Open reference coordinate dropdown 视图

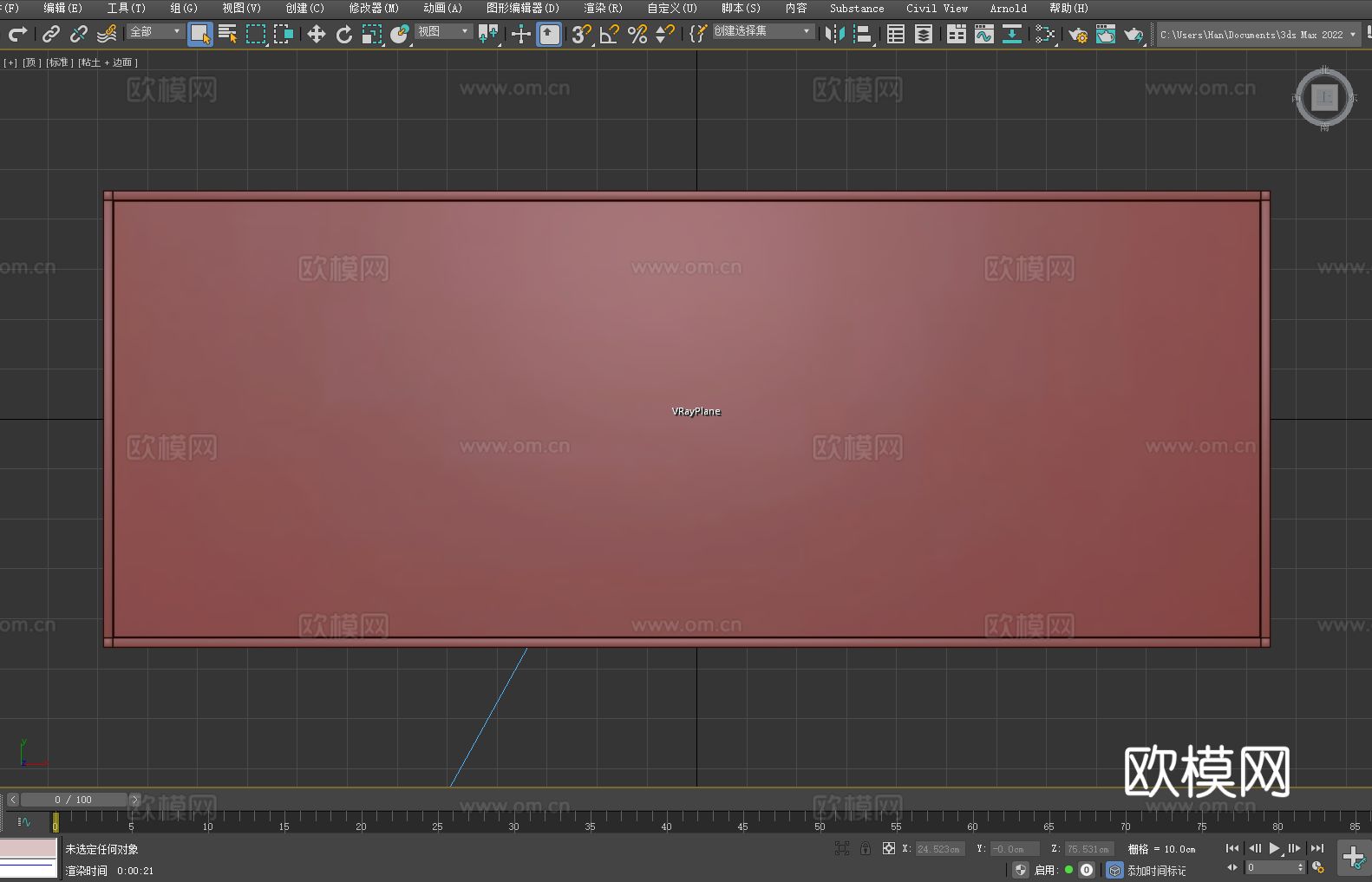(443, 31)
